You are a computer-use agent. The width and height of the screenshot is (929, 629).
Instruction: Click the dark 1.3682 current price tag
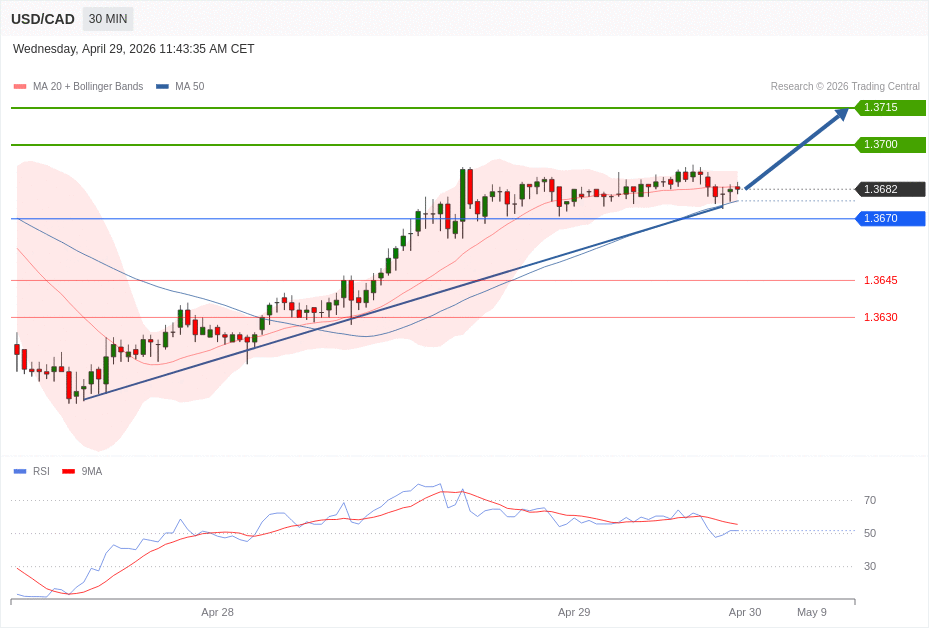pyautogui.click(x=889, y=190)
